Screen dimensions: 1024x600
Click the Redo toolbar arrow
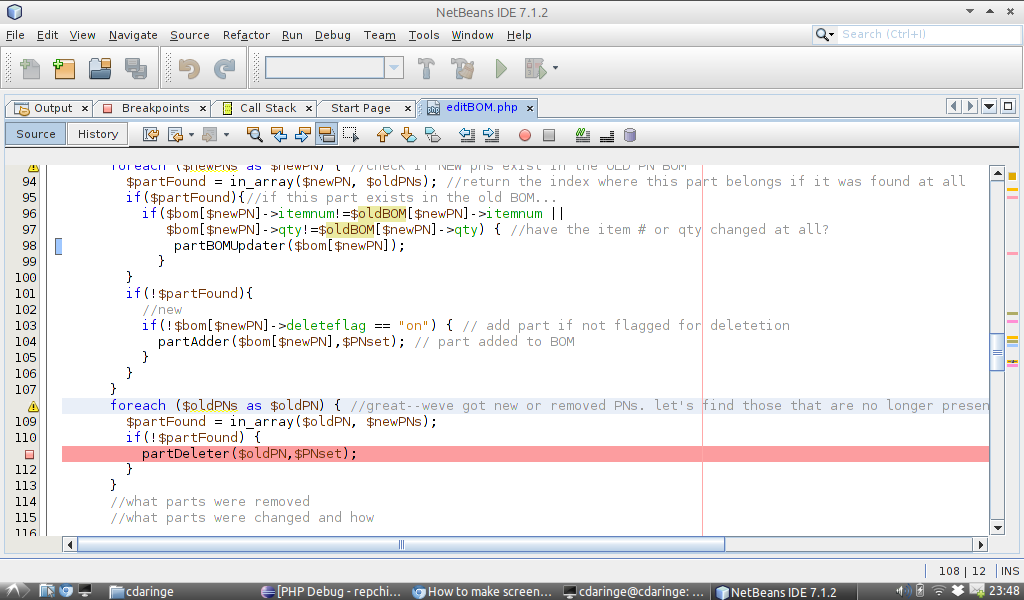[x=224, y=68]
